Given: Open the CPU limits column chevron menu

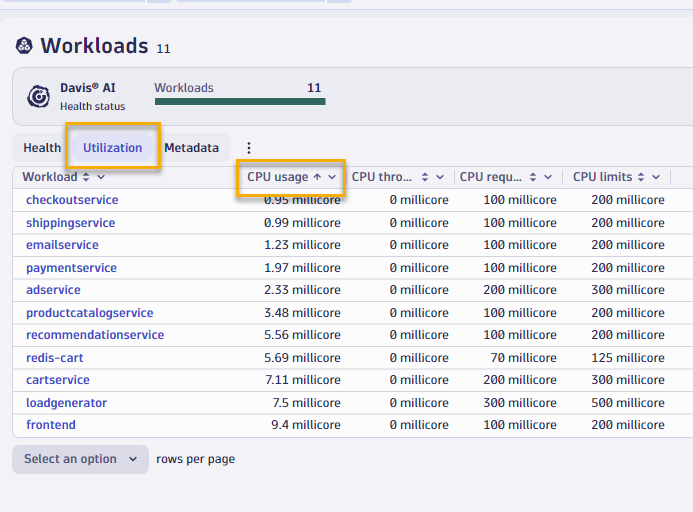Looking at the screenshot, I should [x=656, y=177].
